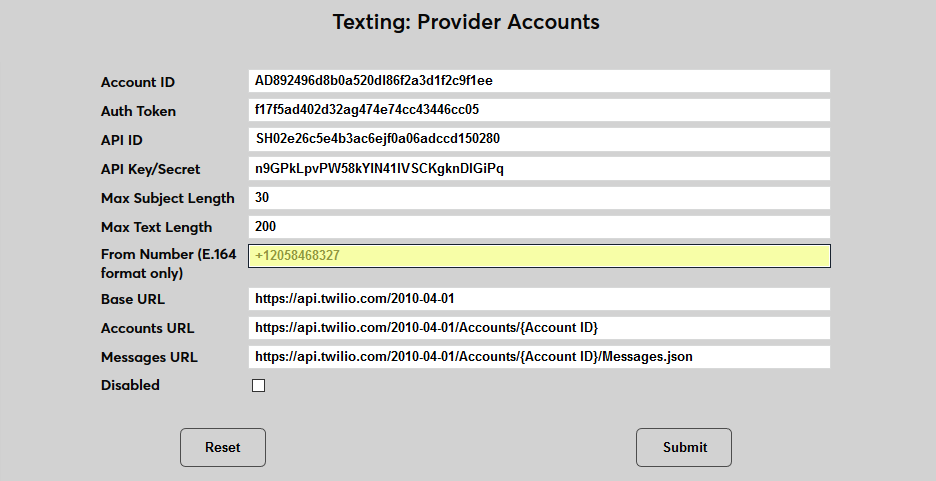Click the Base URL input field
The width and height of the screenshot is (936, 481).
[539, 299]
